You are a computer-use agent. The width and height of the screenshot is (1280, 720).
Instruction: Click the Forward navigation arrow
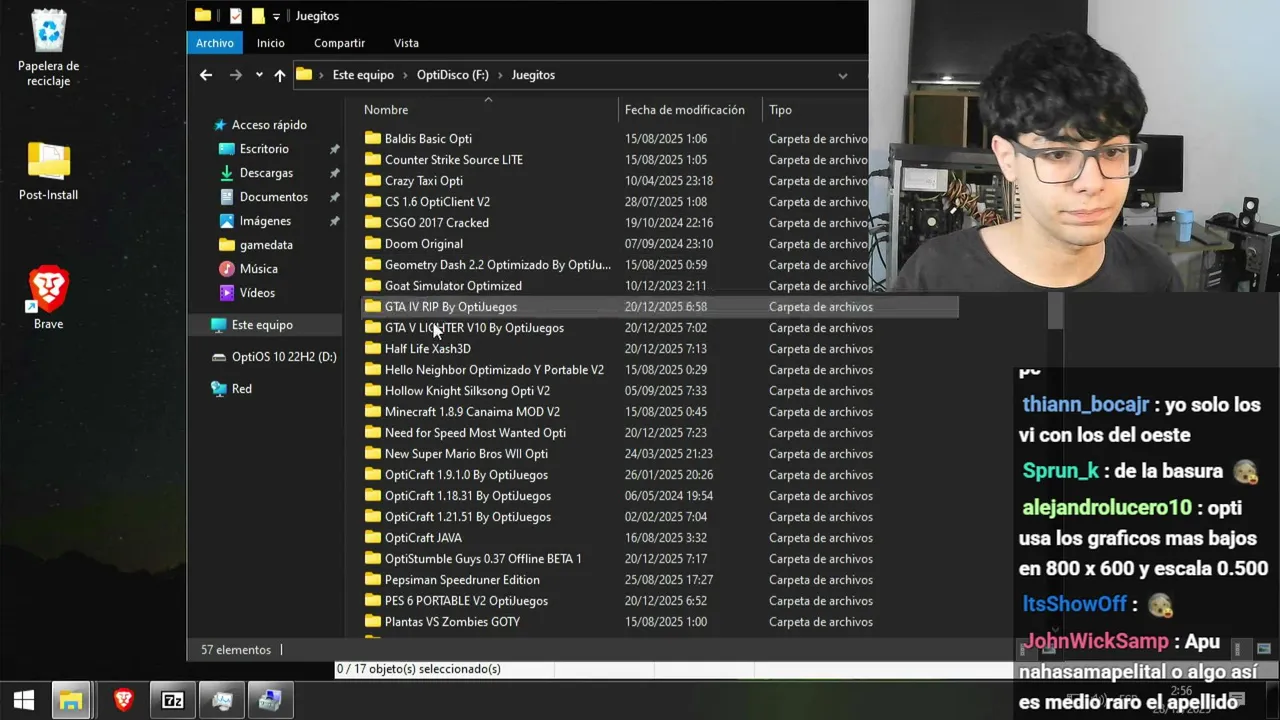236,75
